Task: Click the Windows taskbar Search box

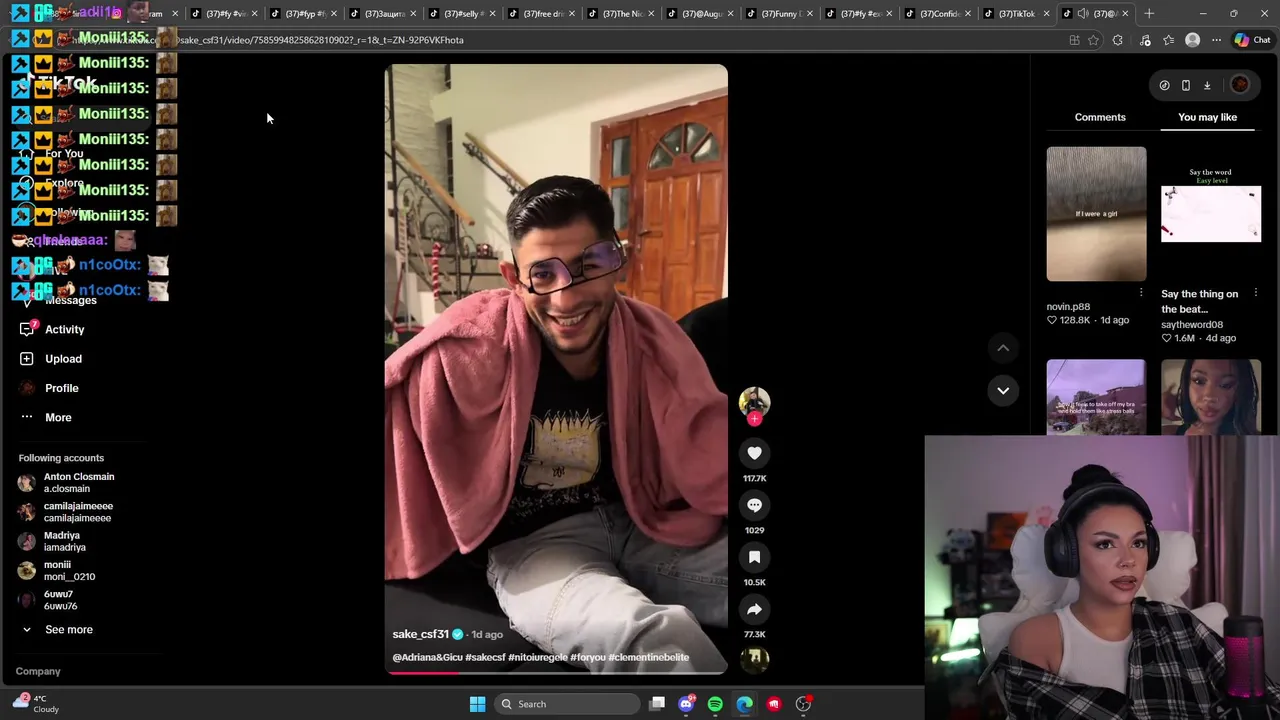Action: pyautogui.click(x=568, y=704)
